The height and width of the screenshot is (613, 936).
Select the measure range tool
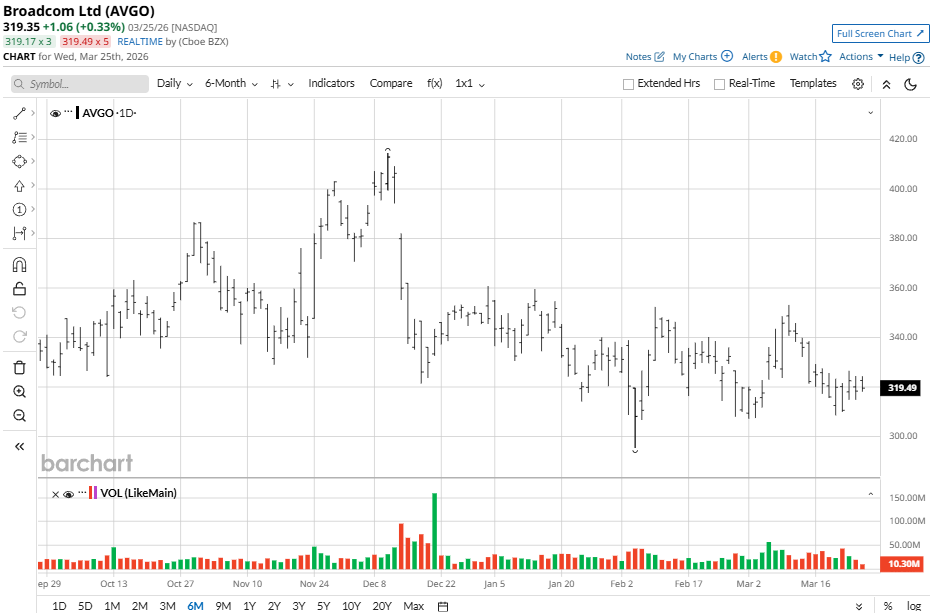[x=19, y=233]
